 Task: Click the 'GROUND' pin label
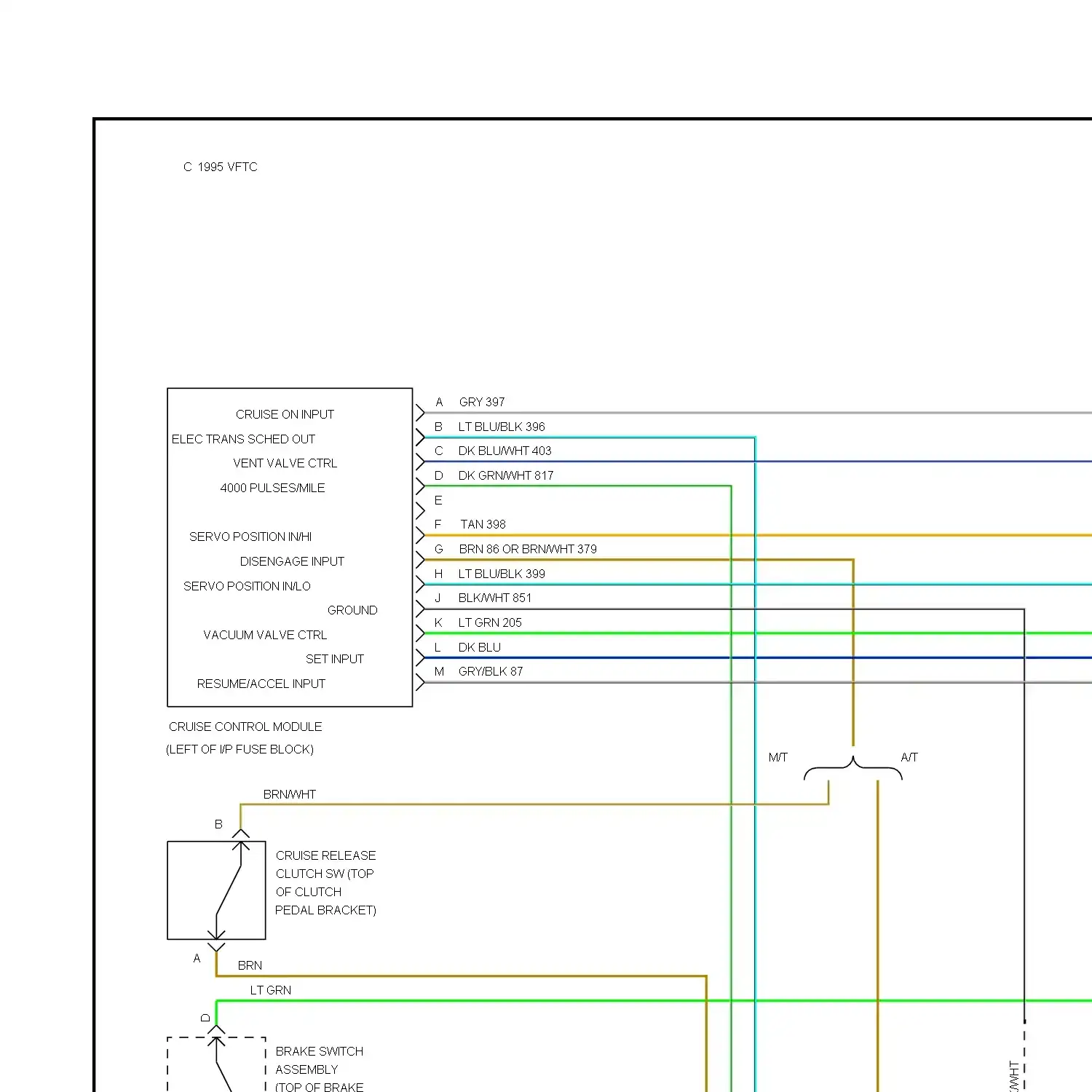tap(352, 610)
